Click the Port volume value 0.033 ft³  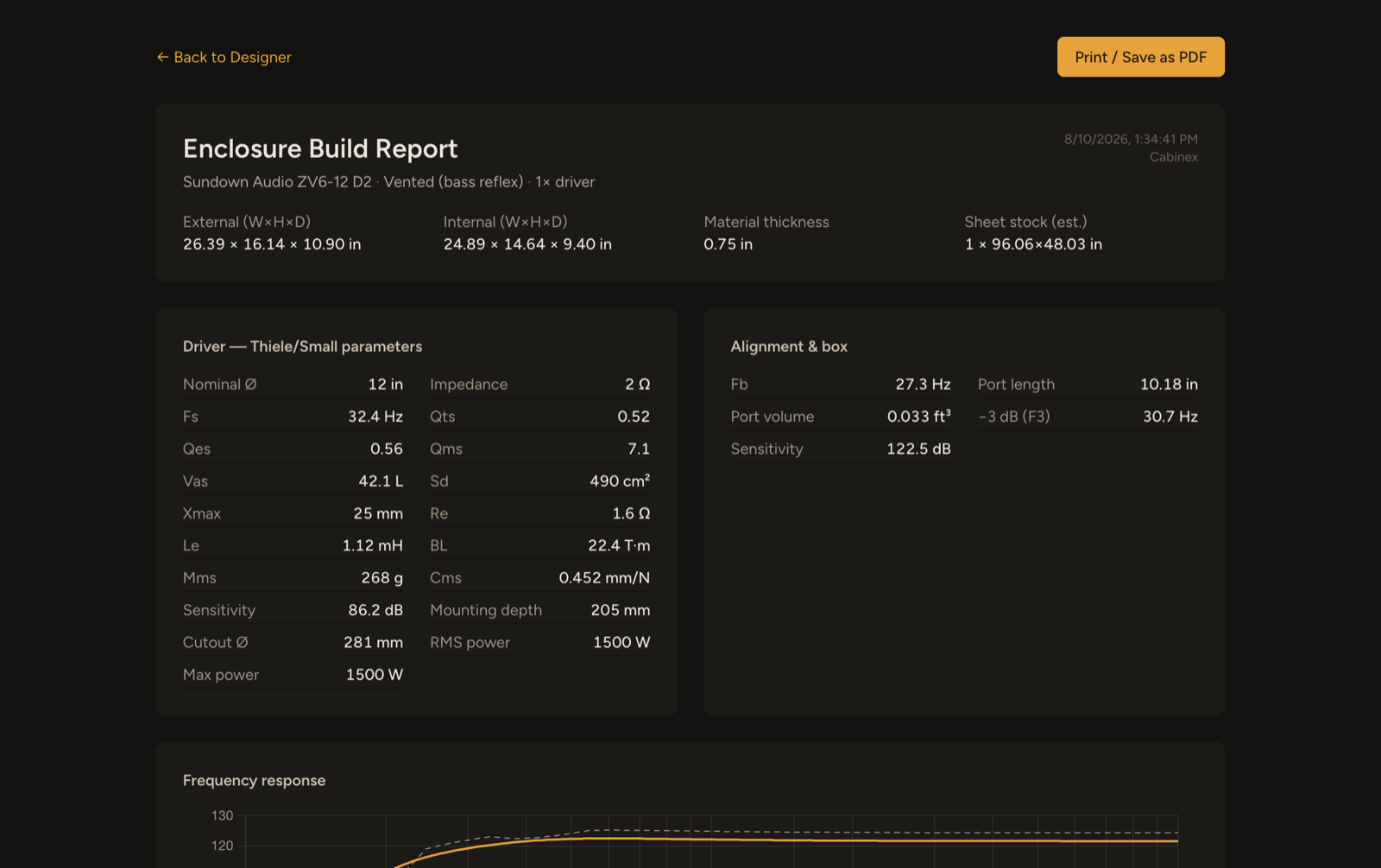point(918,417)
